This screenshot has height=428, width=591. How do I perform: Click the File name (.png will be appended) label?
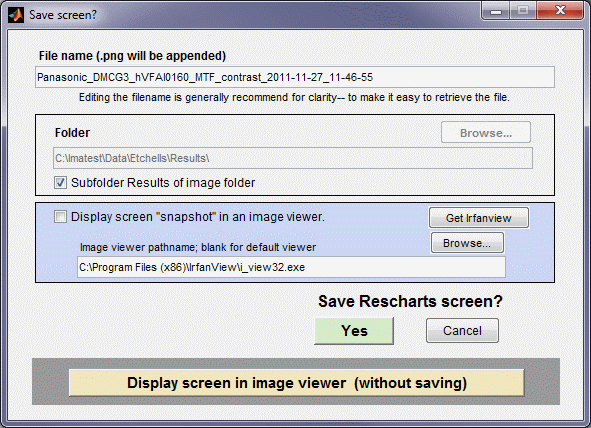pos(132,56)
